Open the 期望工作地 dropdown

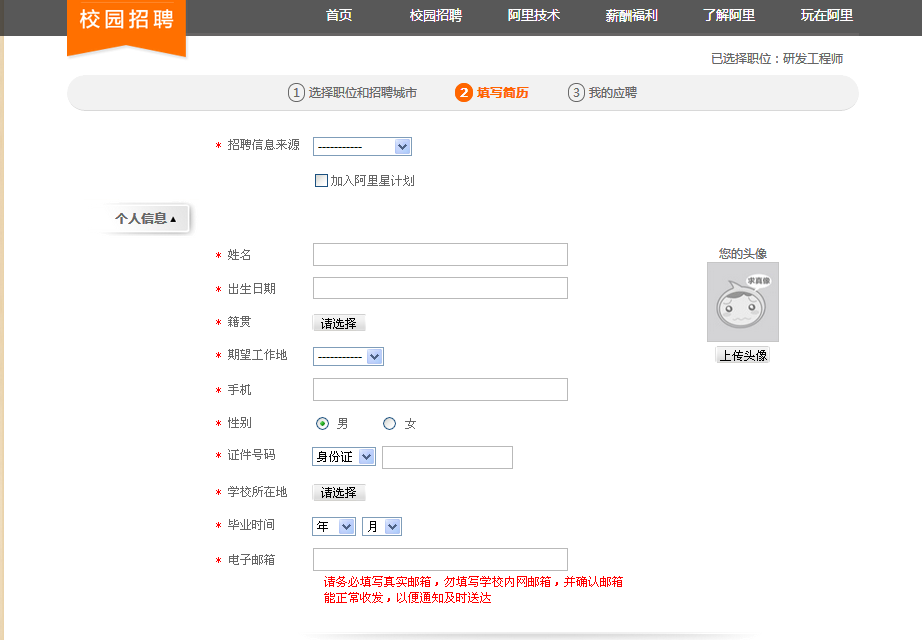tap(348, 357)
